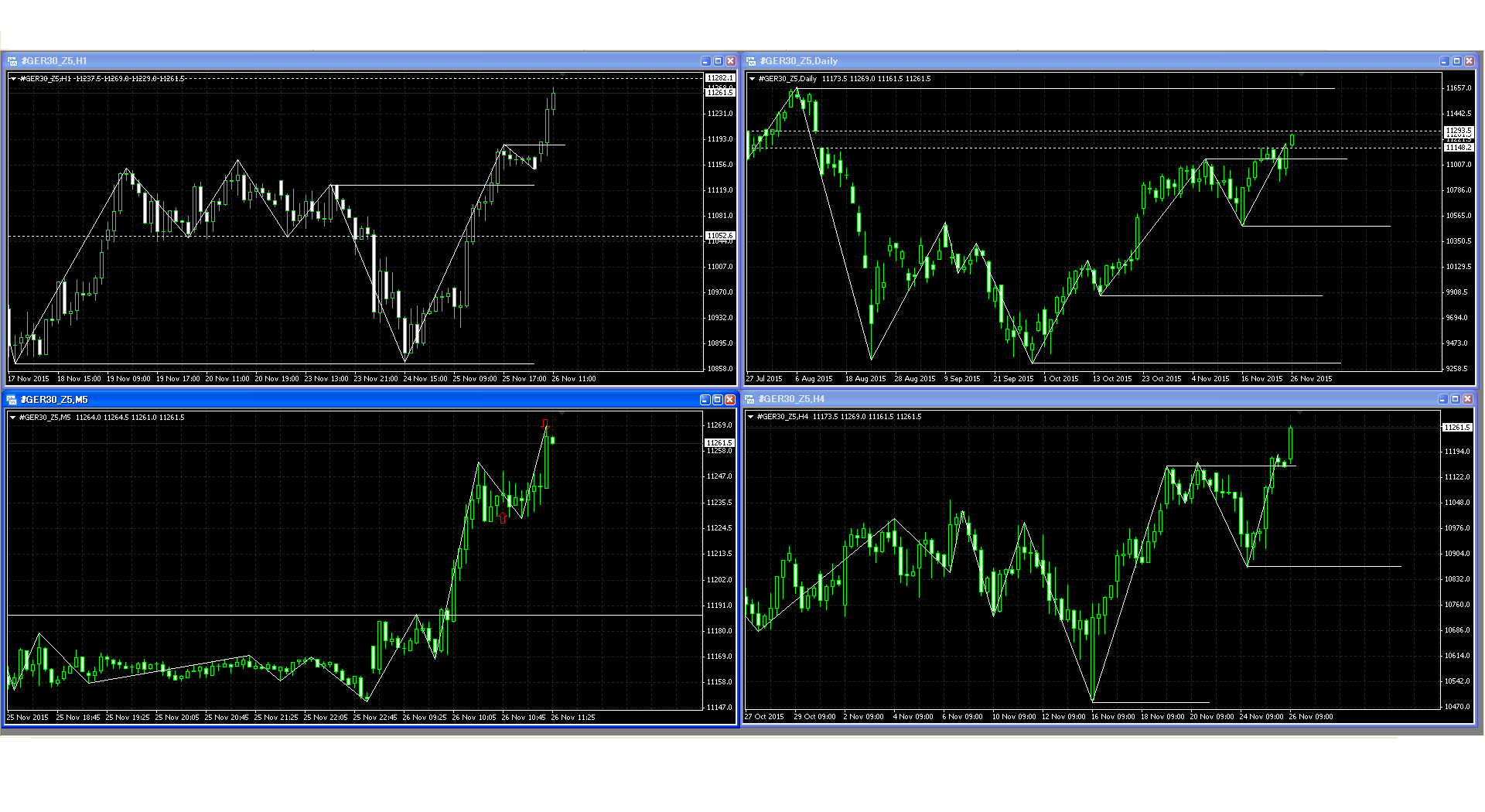Activate the #GER30_Z5,H4 title bar
Screen dimensions: 1485x812
point(1083,399)
